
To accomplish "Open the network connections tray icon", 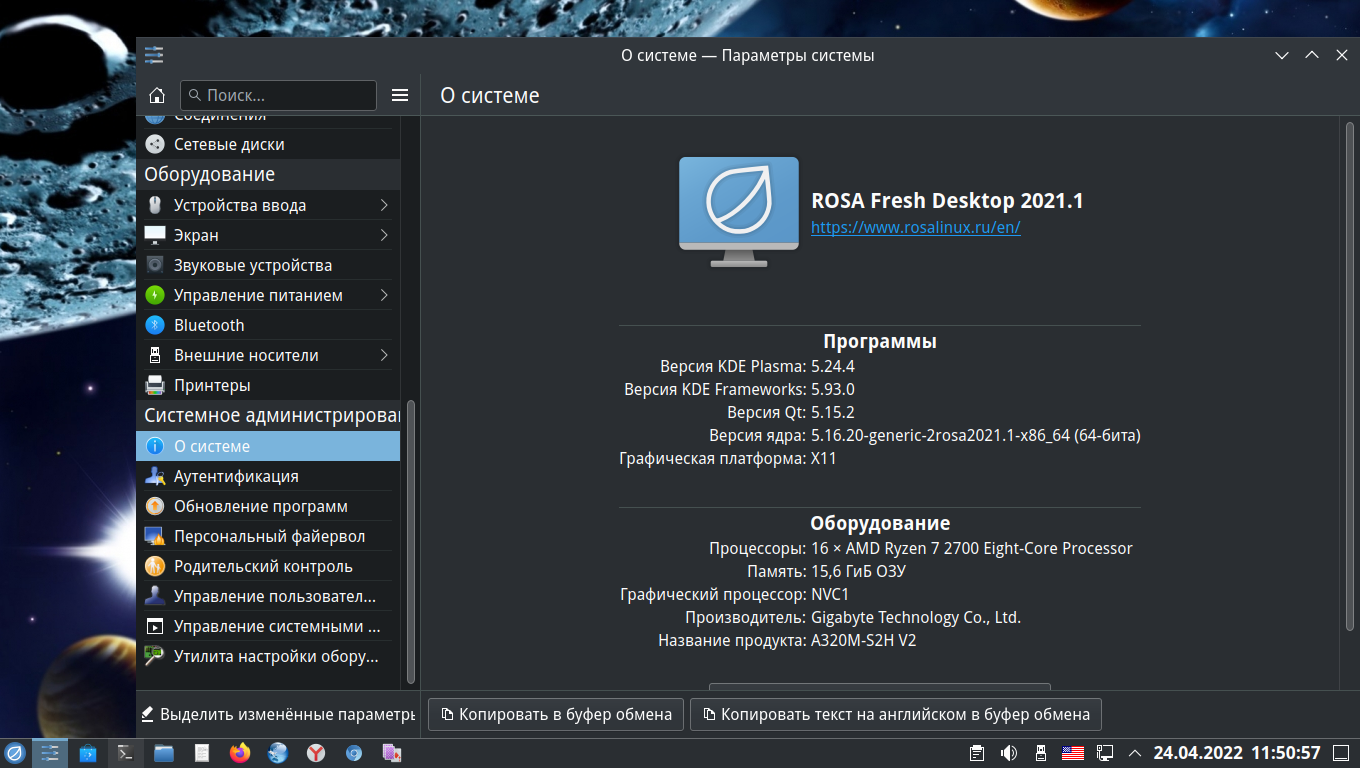I will coord(1105,753).
